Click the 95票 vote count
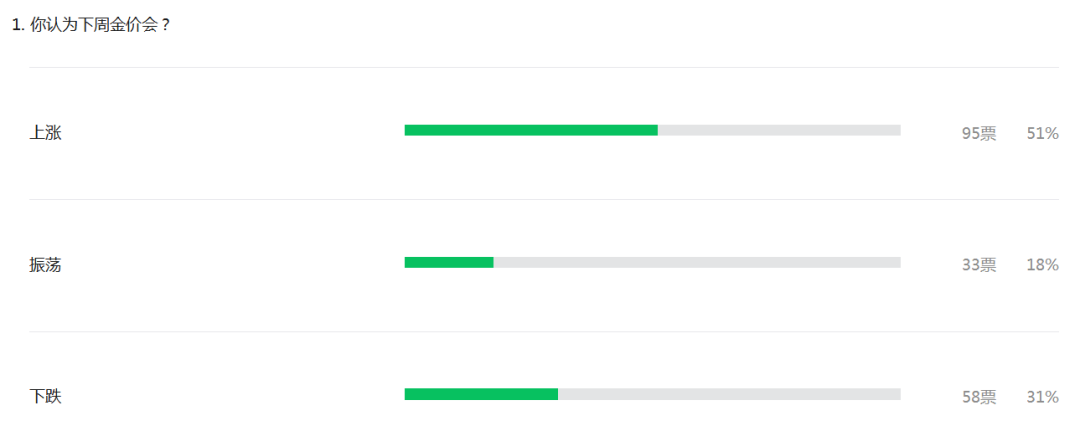Screen dimensions: 1080x431 (979, 134)
